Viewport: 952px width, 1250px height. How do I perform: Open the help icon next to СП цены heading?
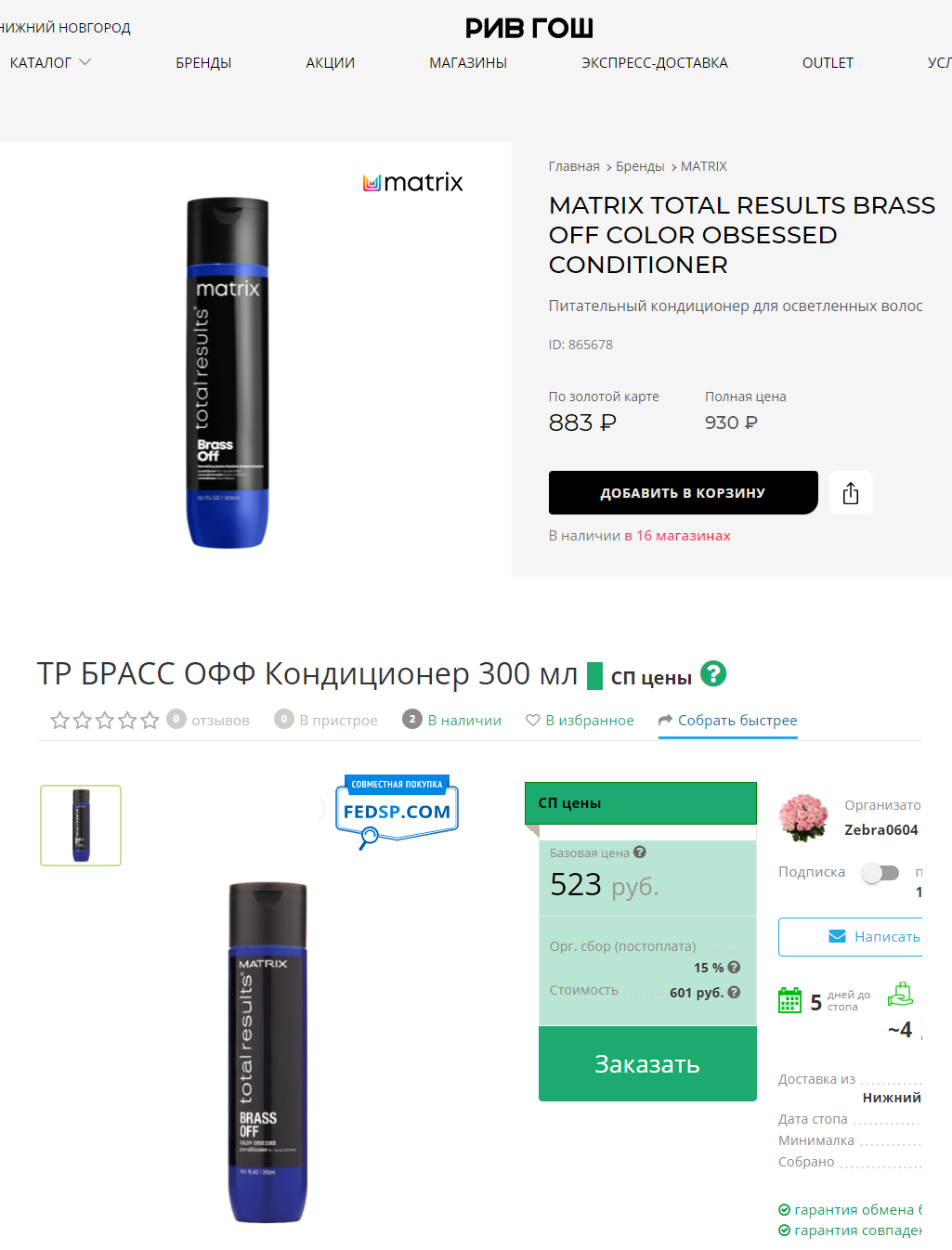tap(713, 673)
